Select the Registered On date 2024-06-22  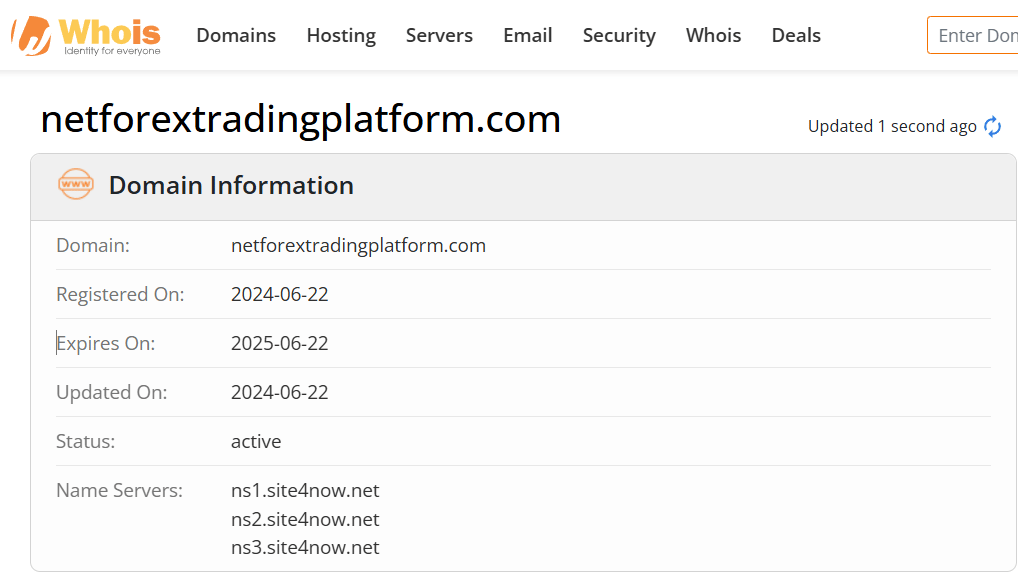280,294
